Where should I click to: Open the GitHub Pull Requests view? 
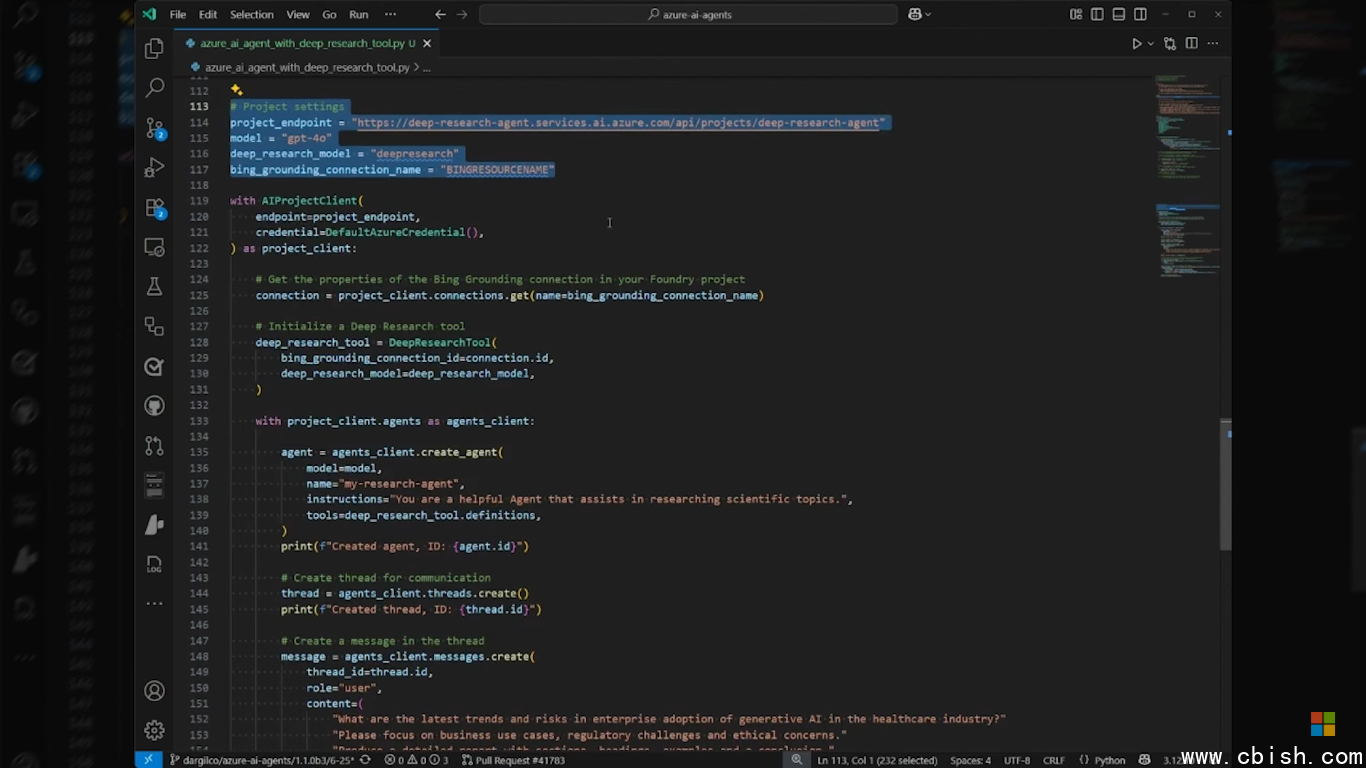pos(154,446)
